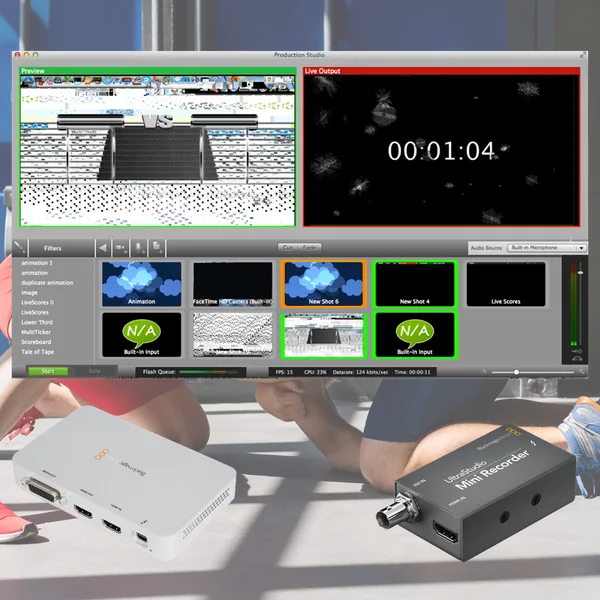Viewport: 600px width, 600px height.
Task: Add a new media document icon
Action: coord(157,248)
